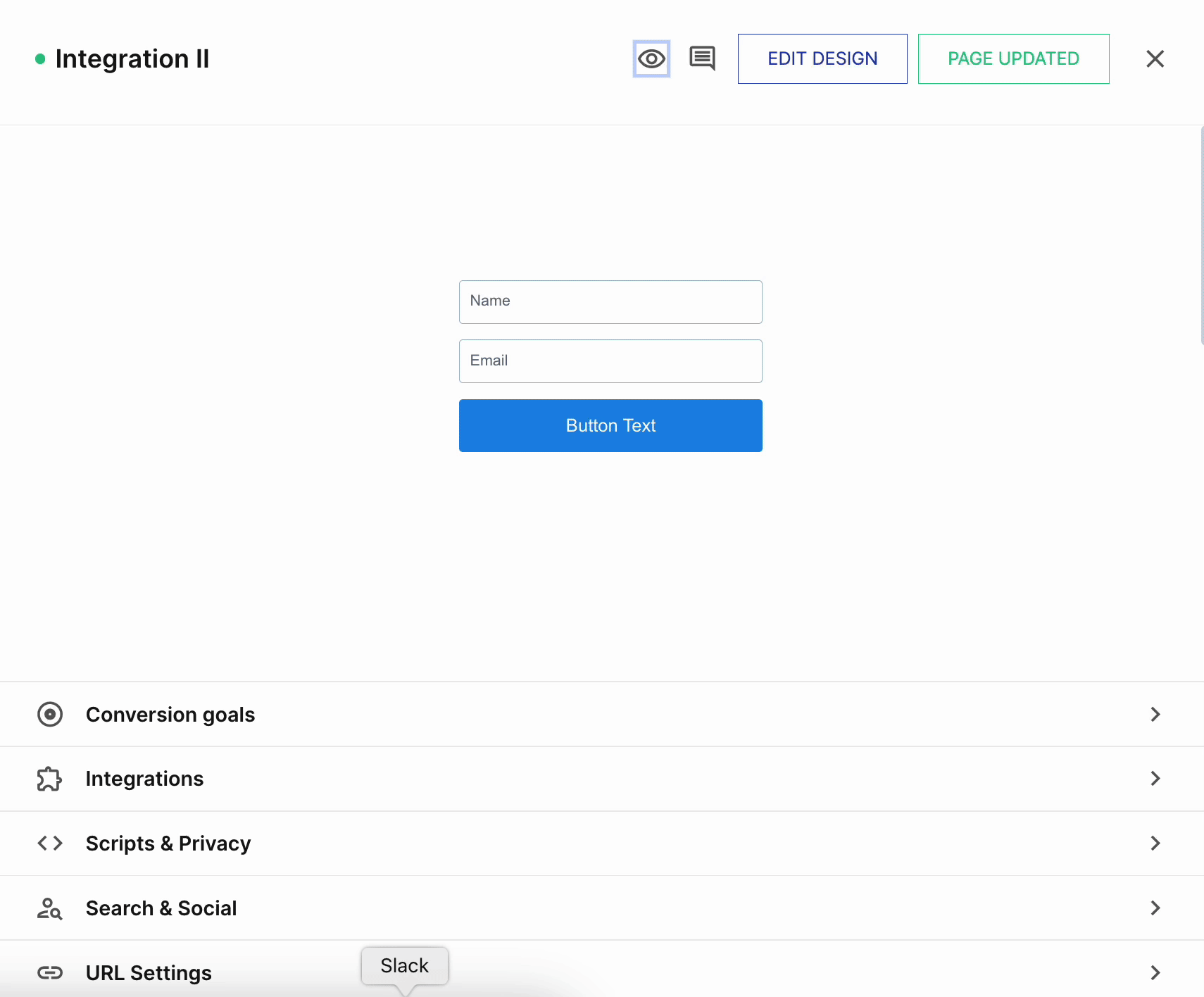Show the Slack integration tooltip
Viewport: 1204px width, 997px height.
point(404,965)
